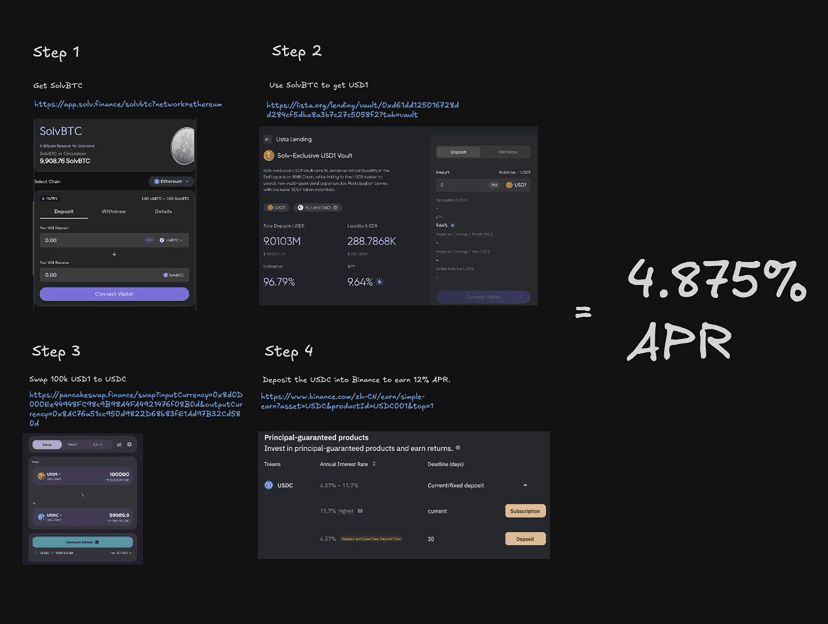
Task: Open the USD1 token selector in PancakeSwap
Action: coord(49,476)
